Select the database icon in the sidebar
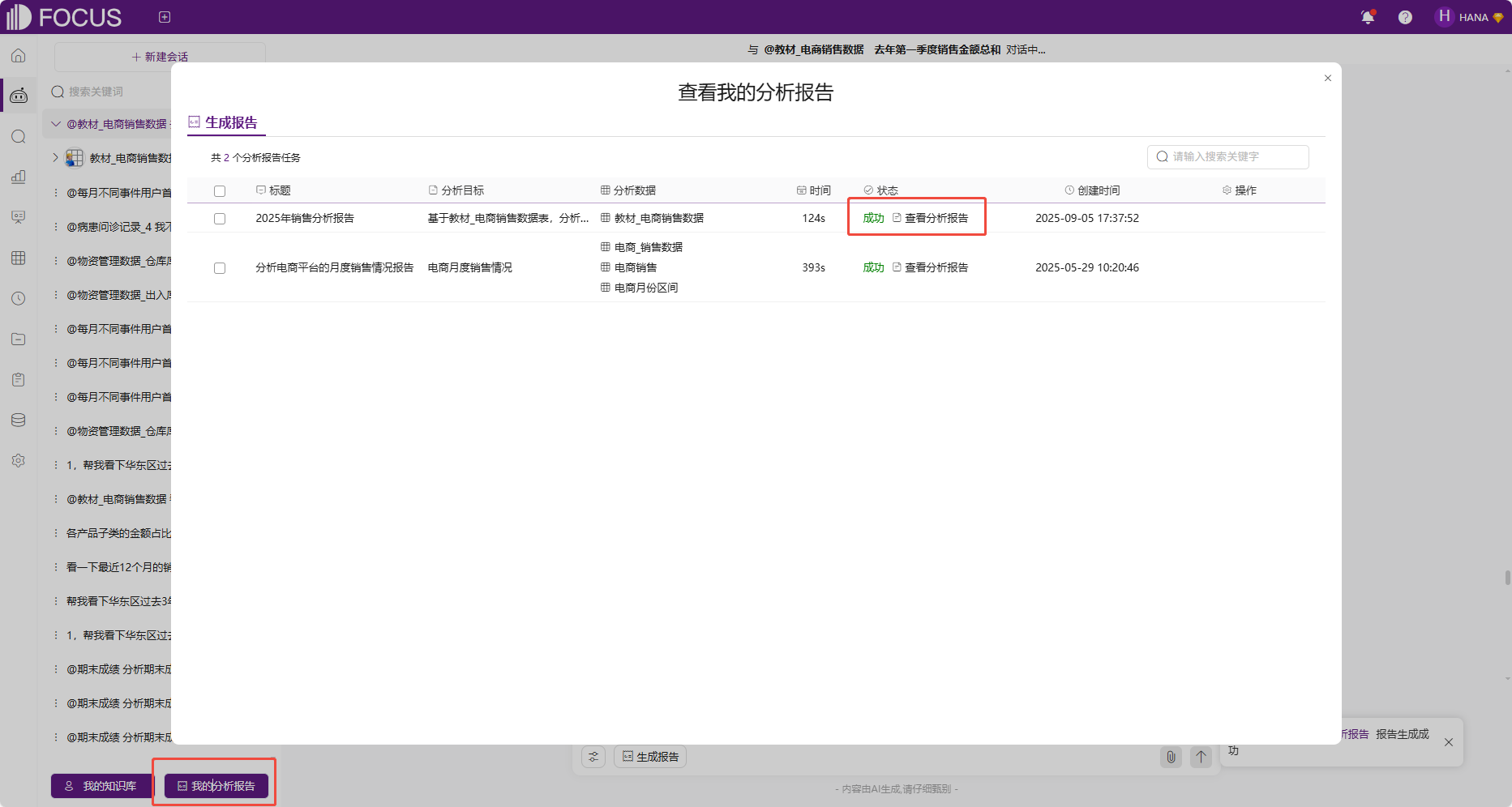This screenshot has height=807, width=1512. pos(18,420)
